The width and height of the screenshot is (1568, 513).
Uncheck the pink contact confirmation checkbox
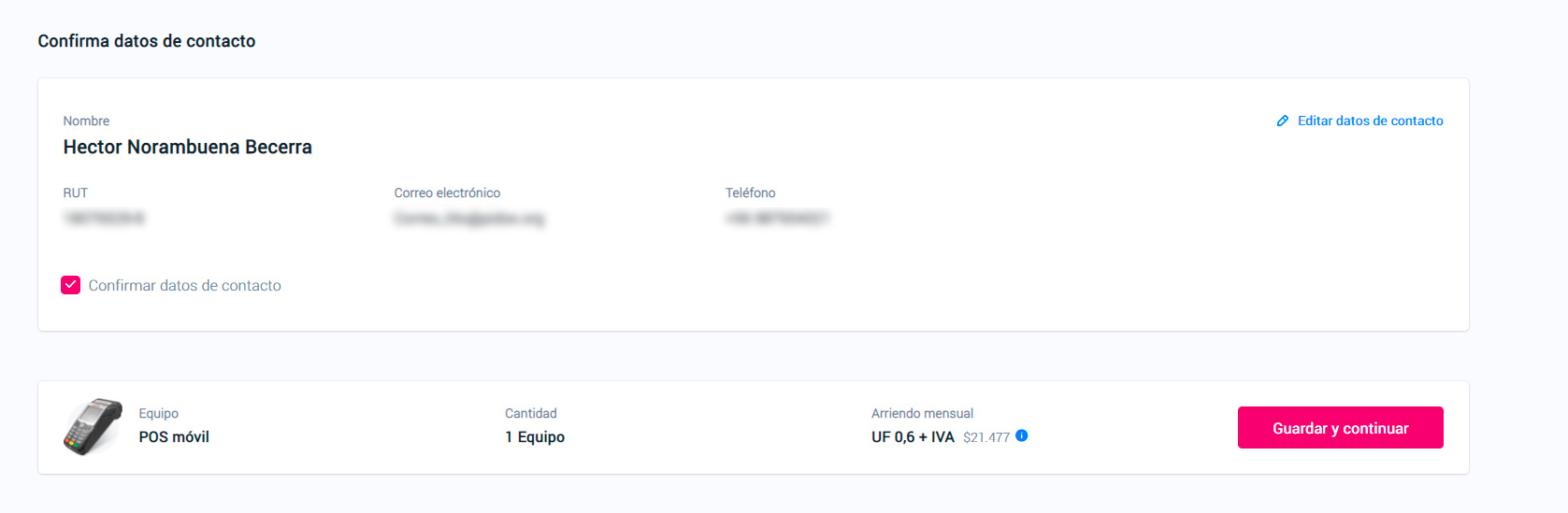pyautogui.click(x=71, y=285)
